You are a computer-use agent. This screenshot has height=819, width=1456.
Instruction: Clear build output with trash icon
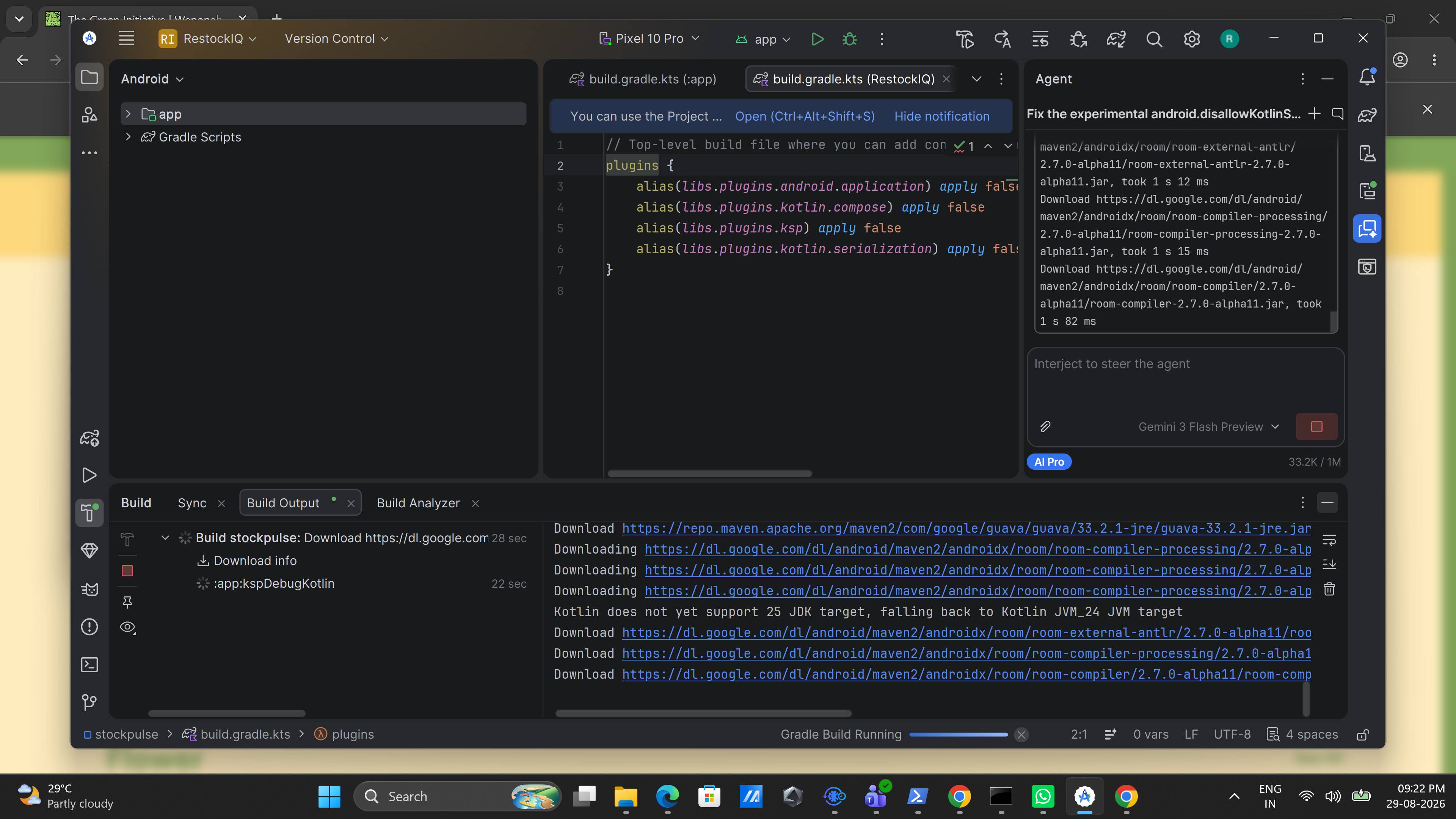click(x=1329, y=590)
